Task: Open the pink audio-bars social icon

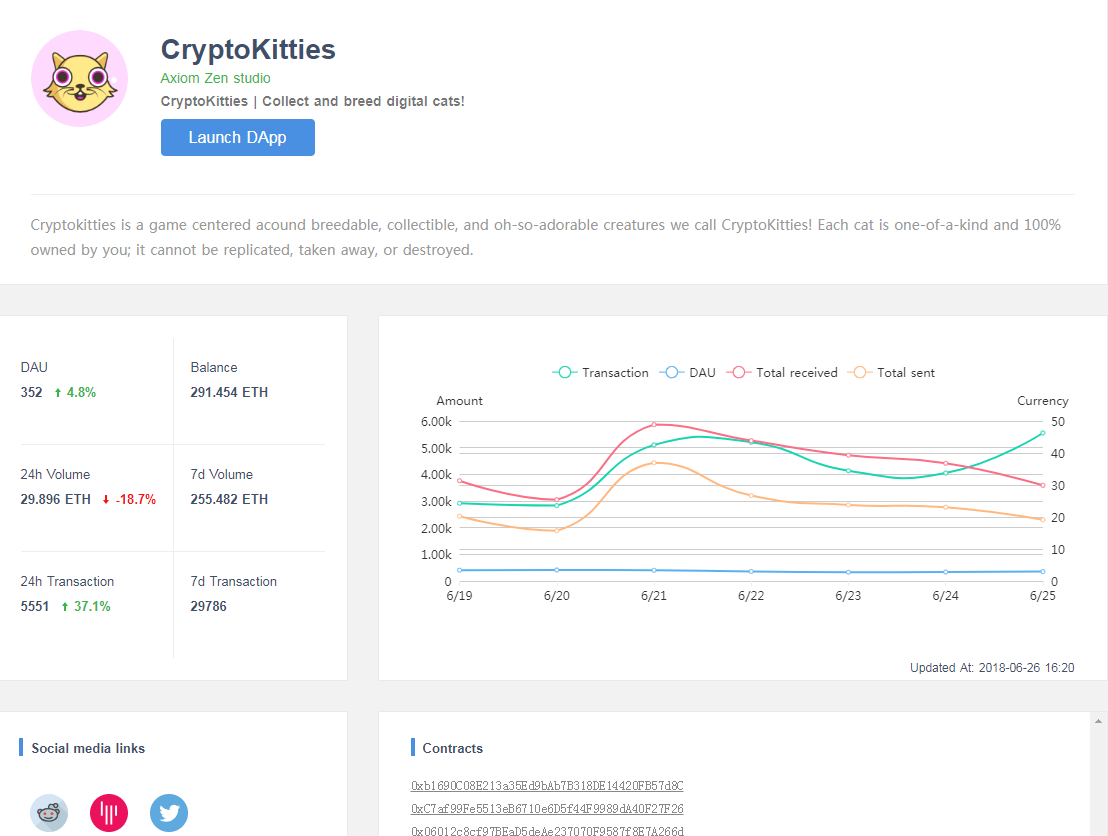Action: [x=109, y=813]
